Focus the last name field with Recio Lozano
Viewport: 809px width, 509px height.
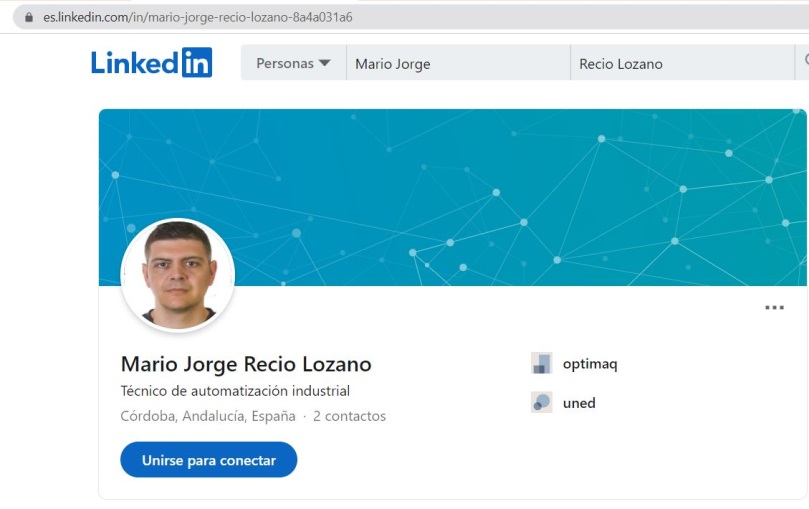pos(680,63)
